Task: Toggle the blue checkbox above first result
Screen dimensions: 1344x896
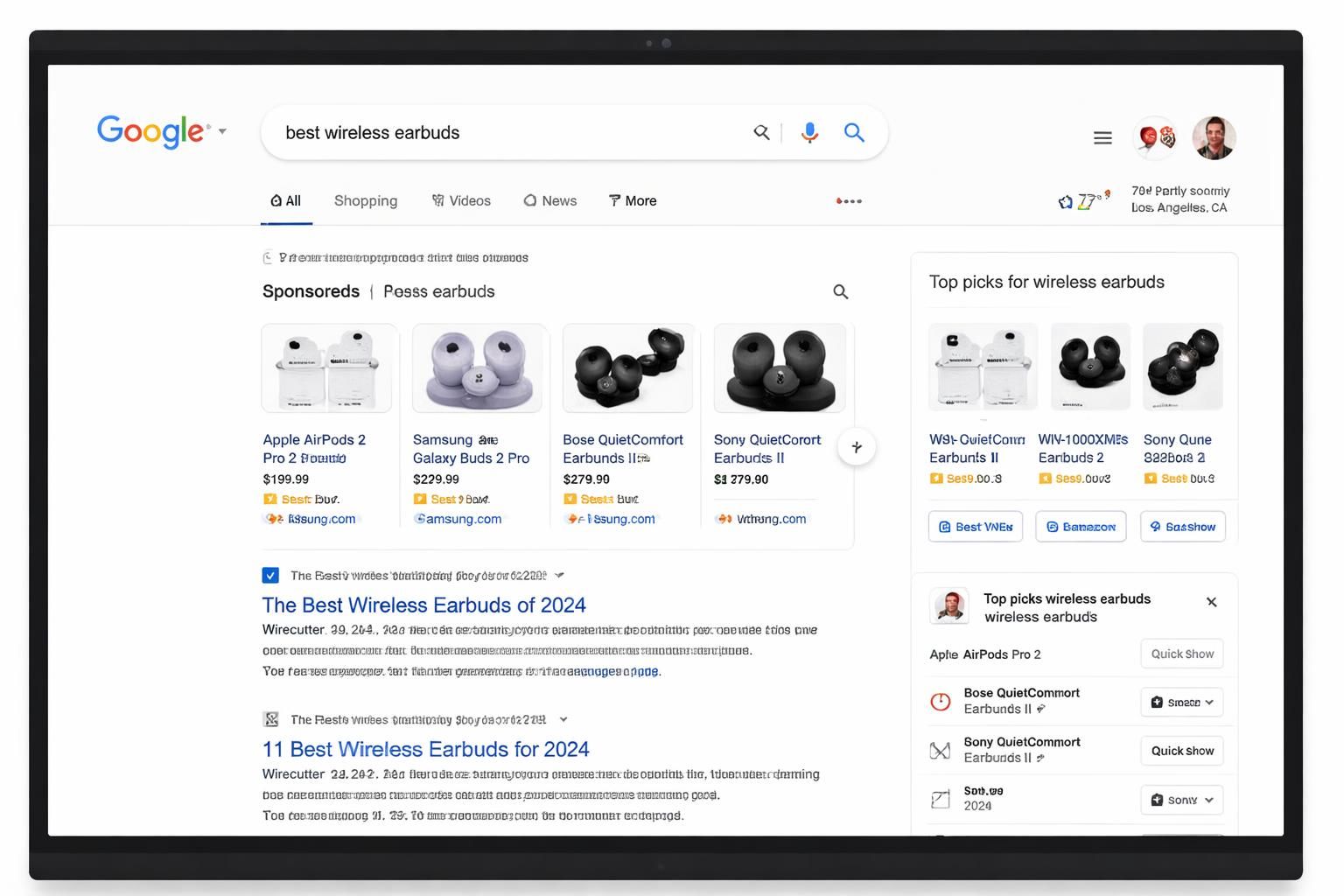Action: (270, 575)
